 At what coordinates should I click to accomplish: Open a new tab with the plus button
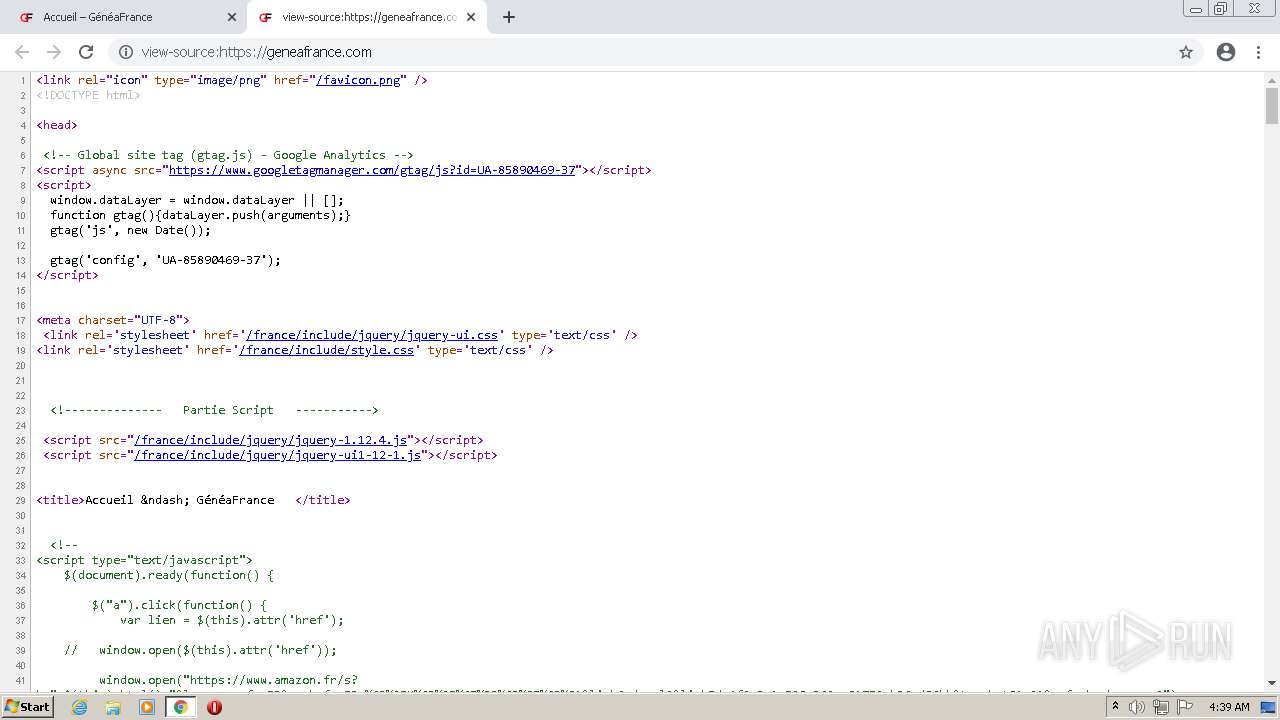click(509, 17)
